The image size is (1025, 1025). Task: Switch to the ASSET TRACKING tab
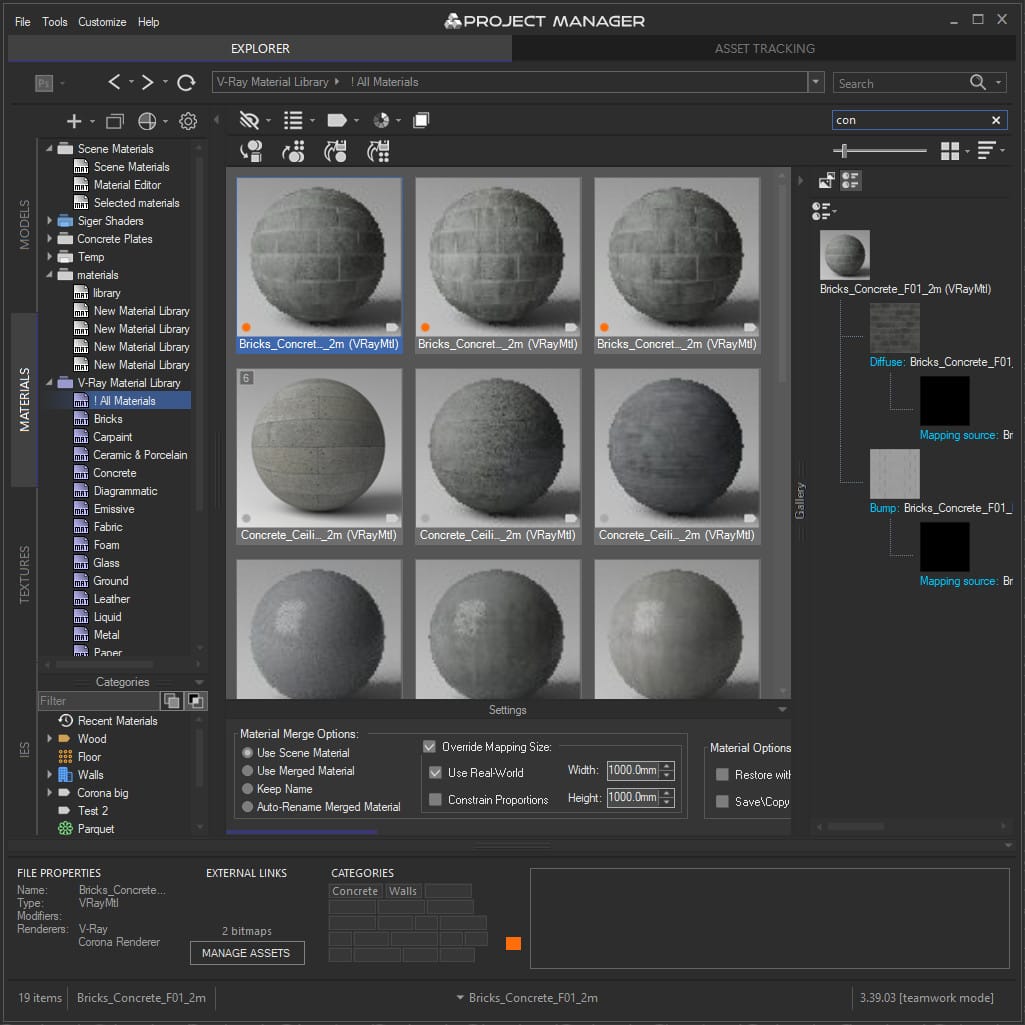[x=765, y=47]
